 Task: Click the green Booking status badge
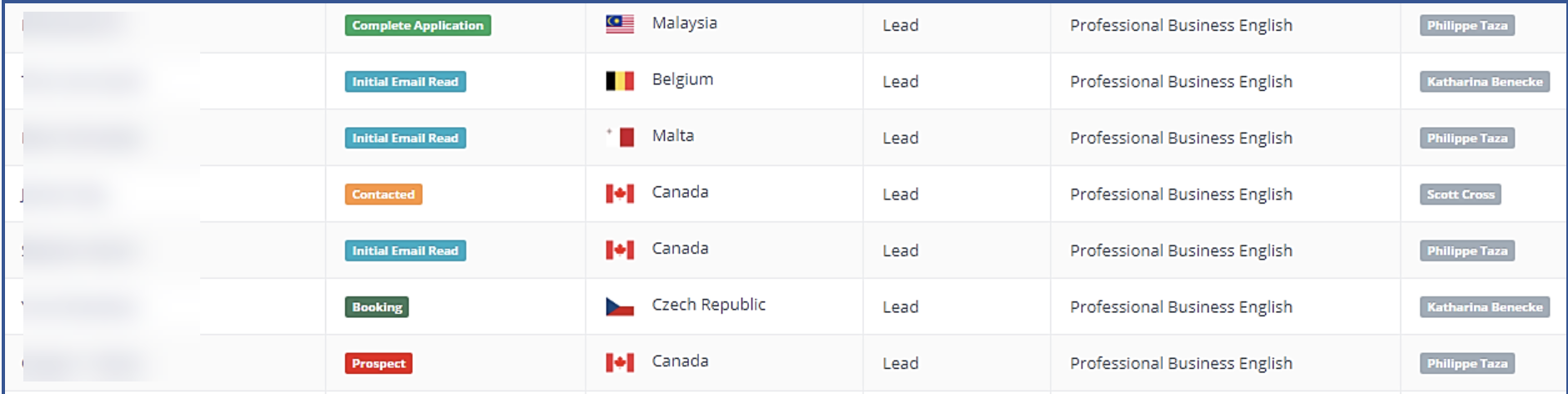[x=377, y=307]
